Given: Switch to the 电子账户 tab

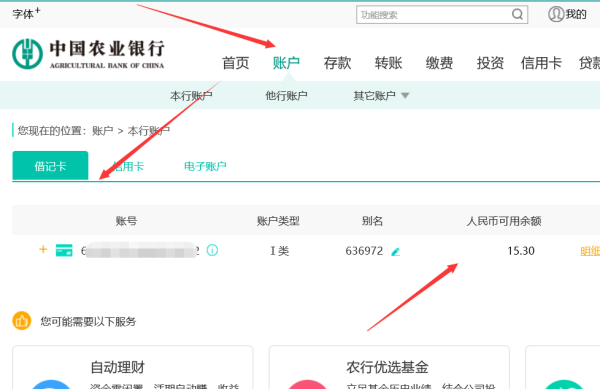Looking at the screenshot, I should (x=205, y=166).
